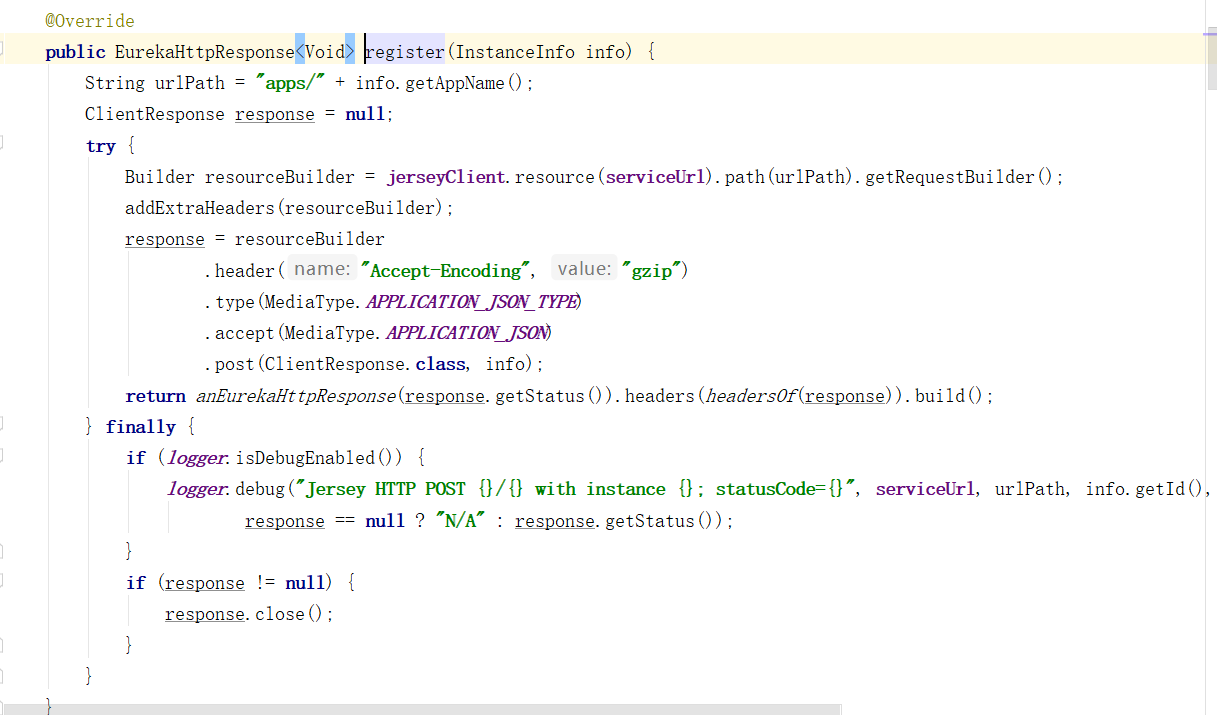Click the @Override annotation

pyautogui.click(x=90, y=21)
